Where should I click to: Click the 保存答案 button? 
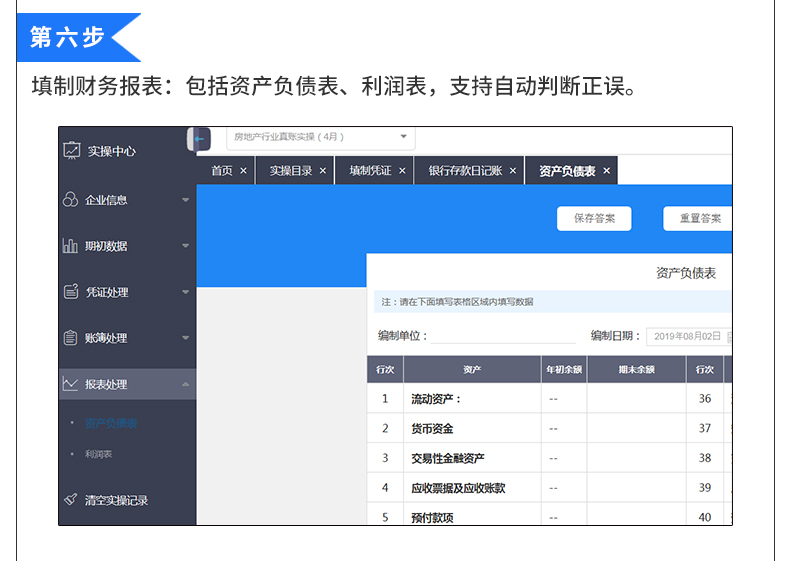594,218
